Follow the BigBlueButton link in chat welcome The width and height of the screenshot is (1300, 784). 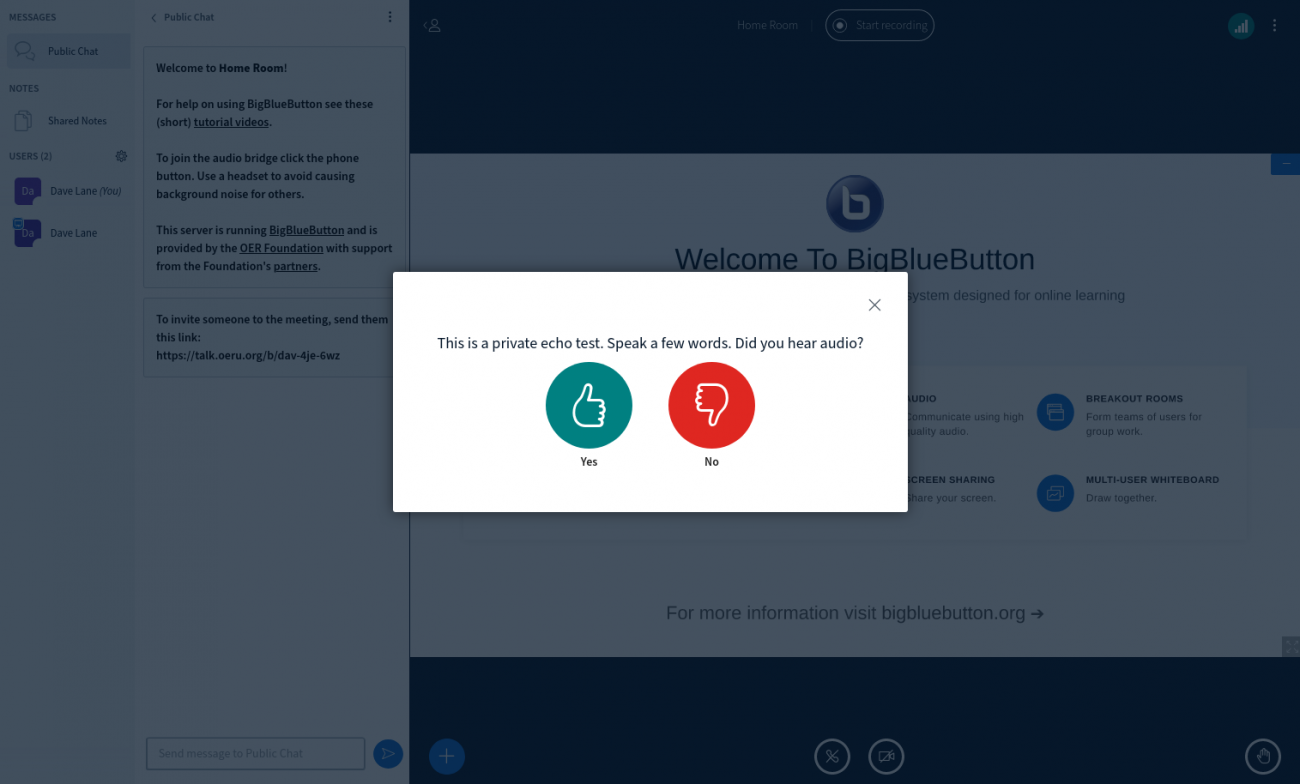point(306,230)
